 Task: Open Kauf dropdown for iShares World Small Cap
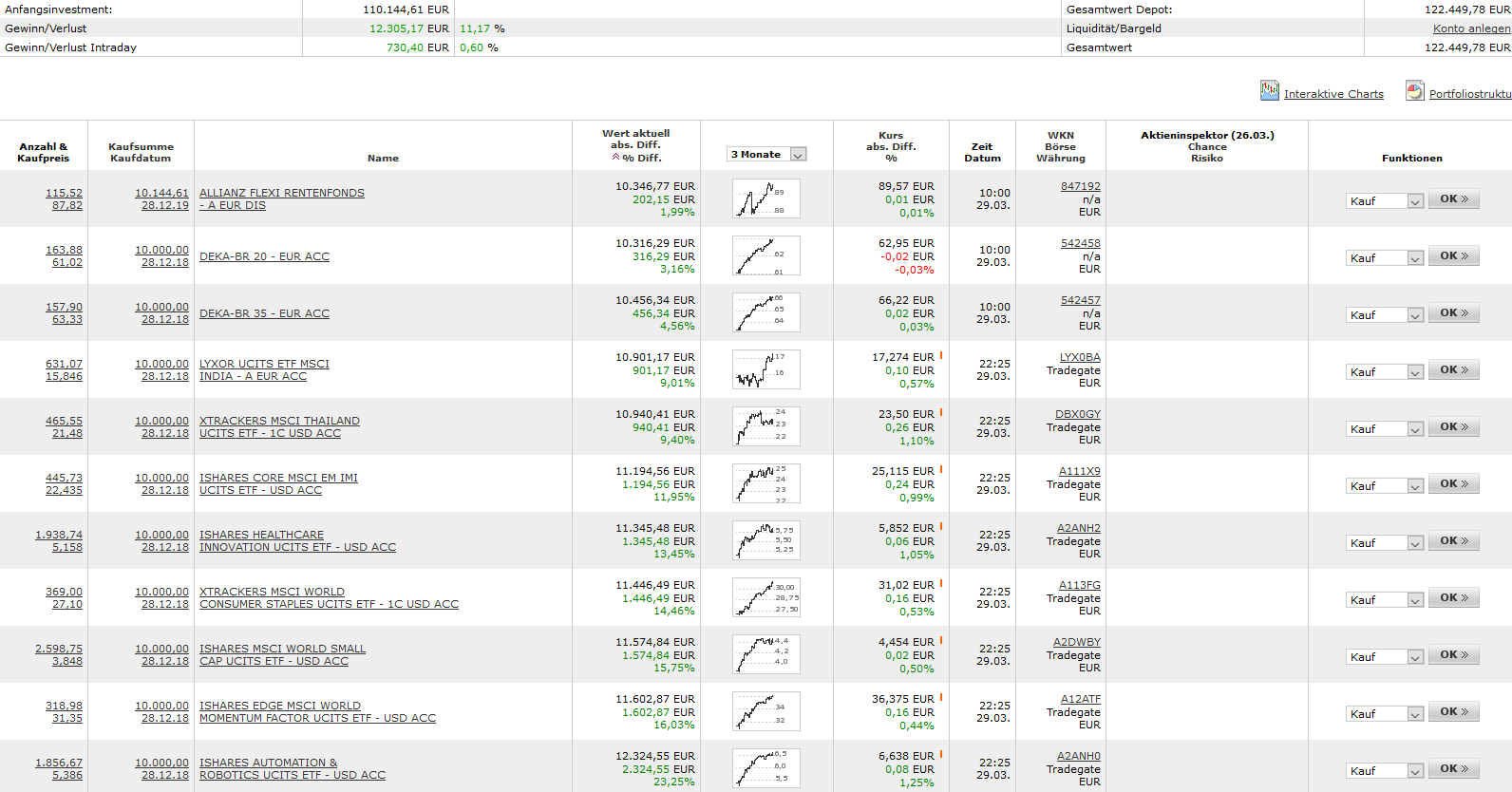tap(1385, 656)
